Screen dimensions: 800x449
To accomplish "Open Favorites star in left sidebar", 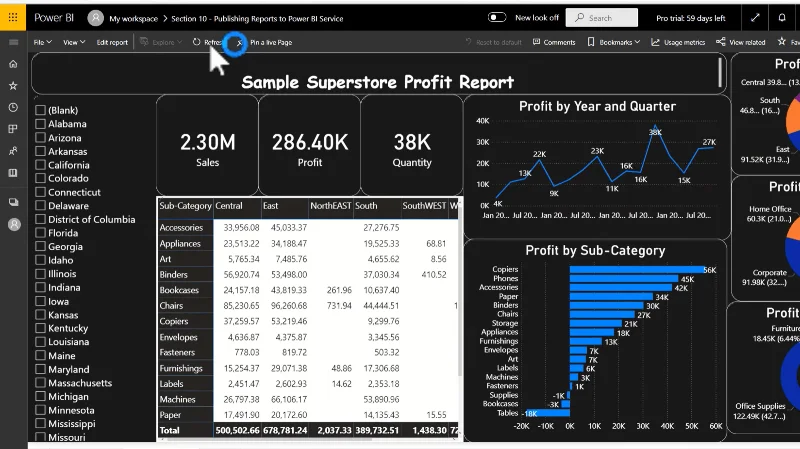I will coord(13,86).
